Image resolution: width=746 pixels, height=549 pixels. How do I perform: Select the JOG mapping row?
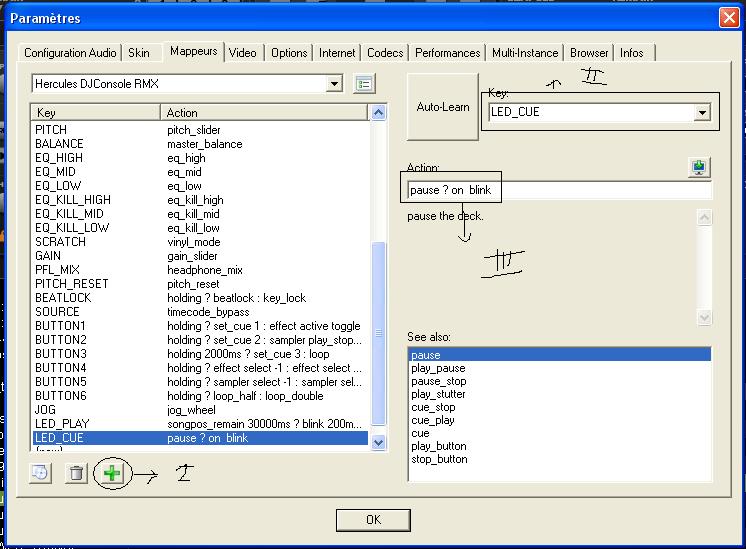200,410
